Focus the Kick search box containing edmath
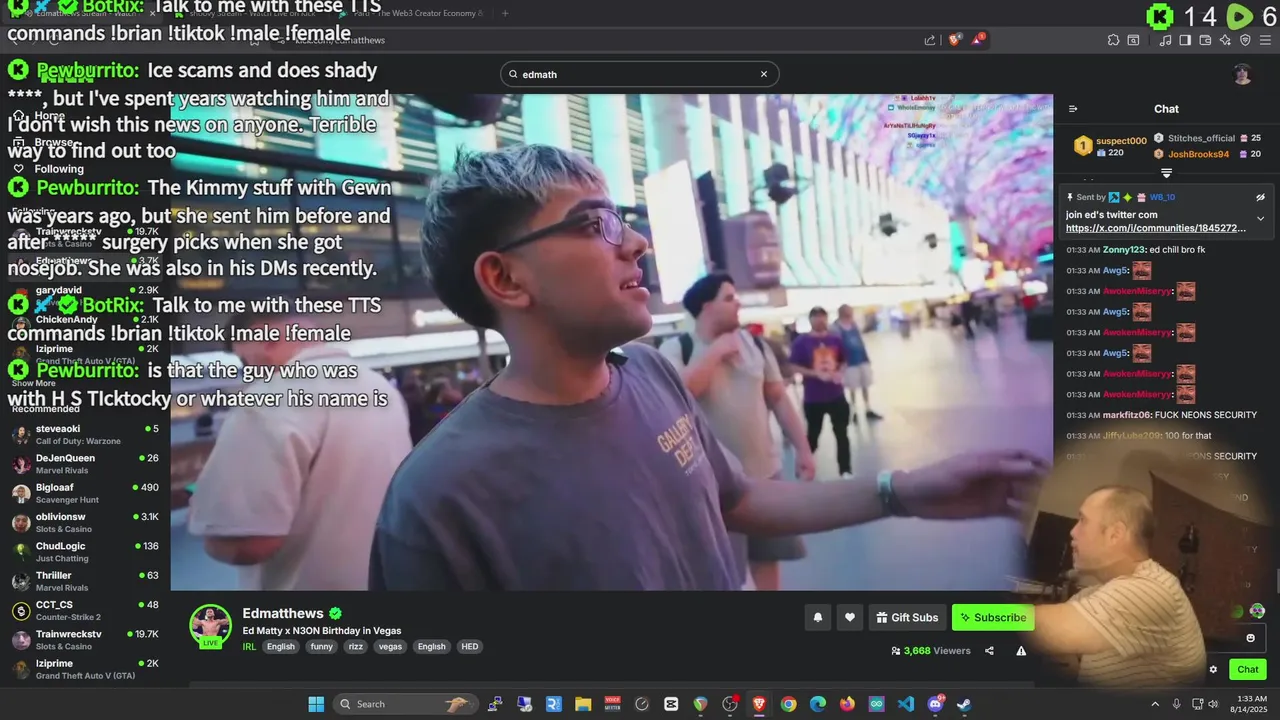The width and height of the screenshot is (1280, 720). (640, 74)
